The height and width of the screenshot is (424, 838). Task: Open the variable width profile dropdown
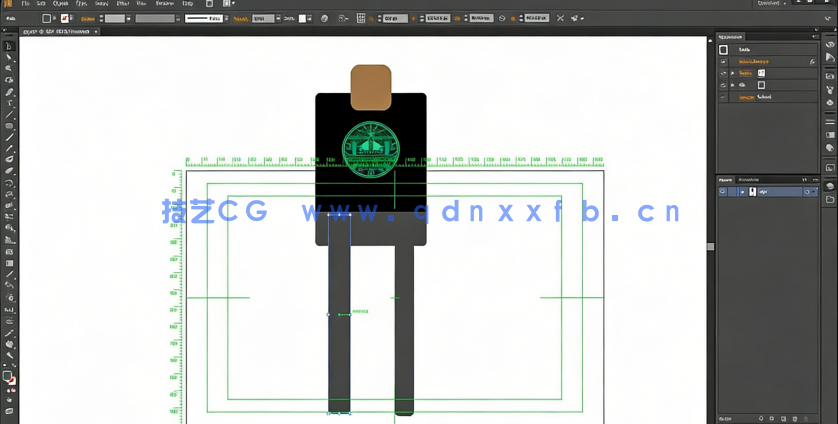click(x=179, y=18)
